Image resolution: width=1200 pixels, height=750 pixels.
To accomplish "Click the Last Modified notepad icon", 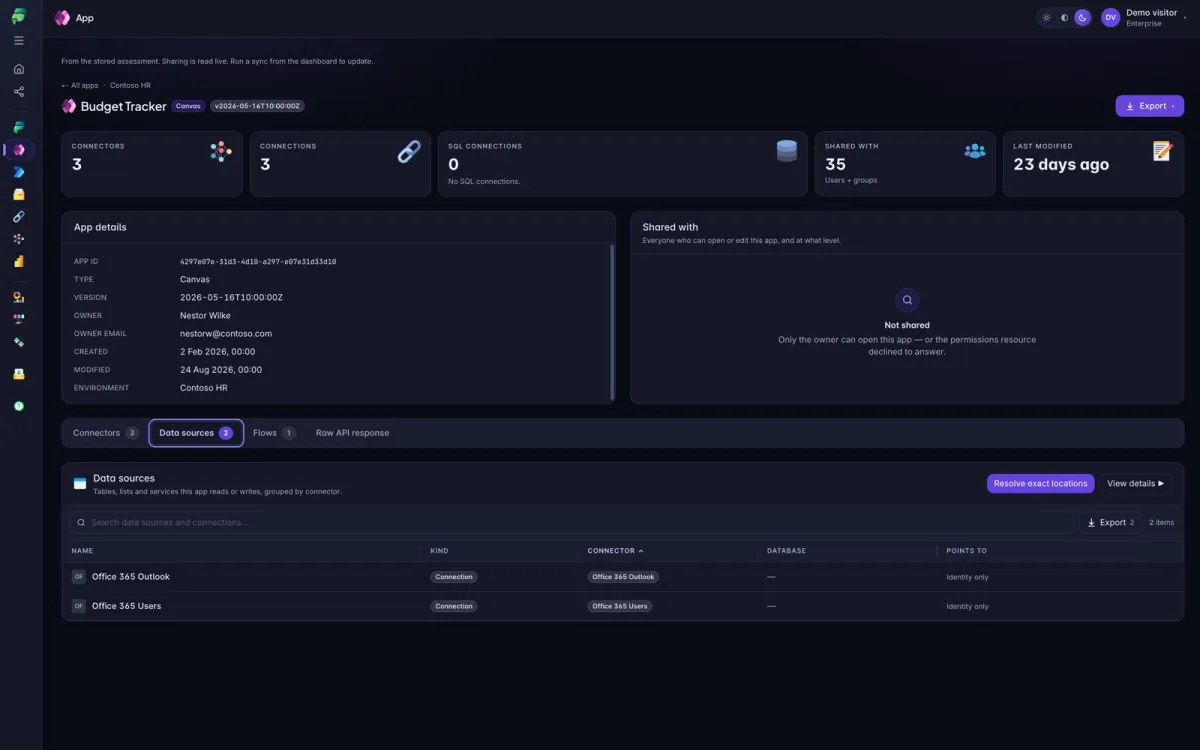I will (x=1162, y=151).
